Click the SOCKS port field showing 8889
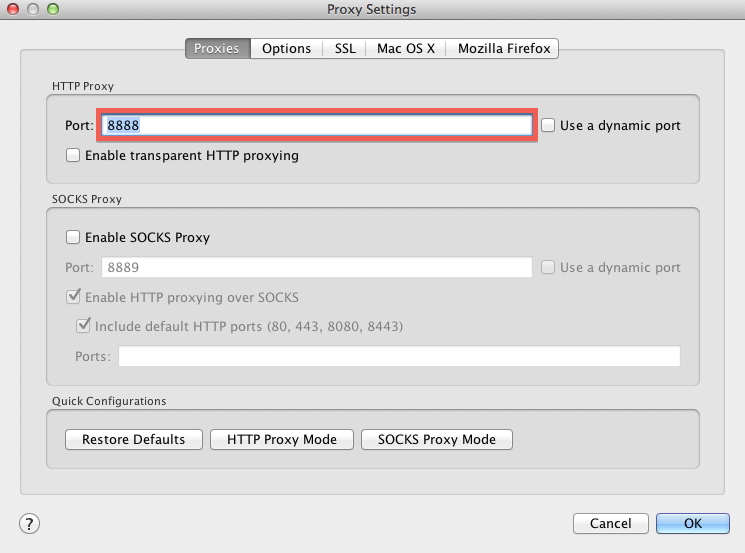This screenshot has height=553, width=745. (317, 267)
